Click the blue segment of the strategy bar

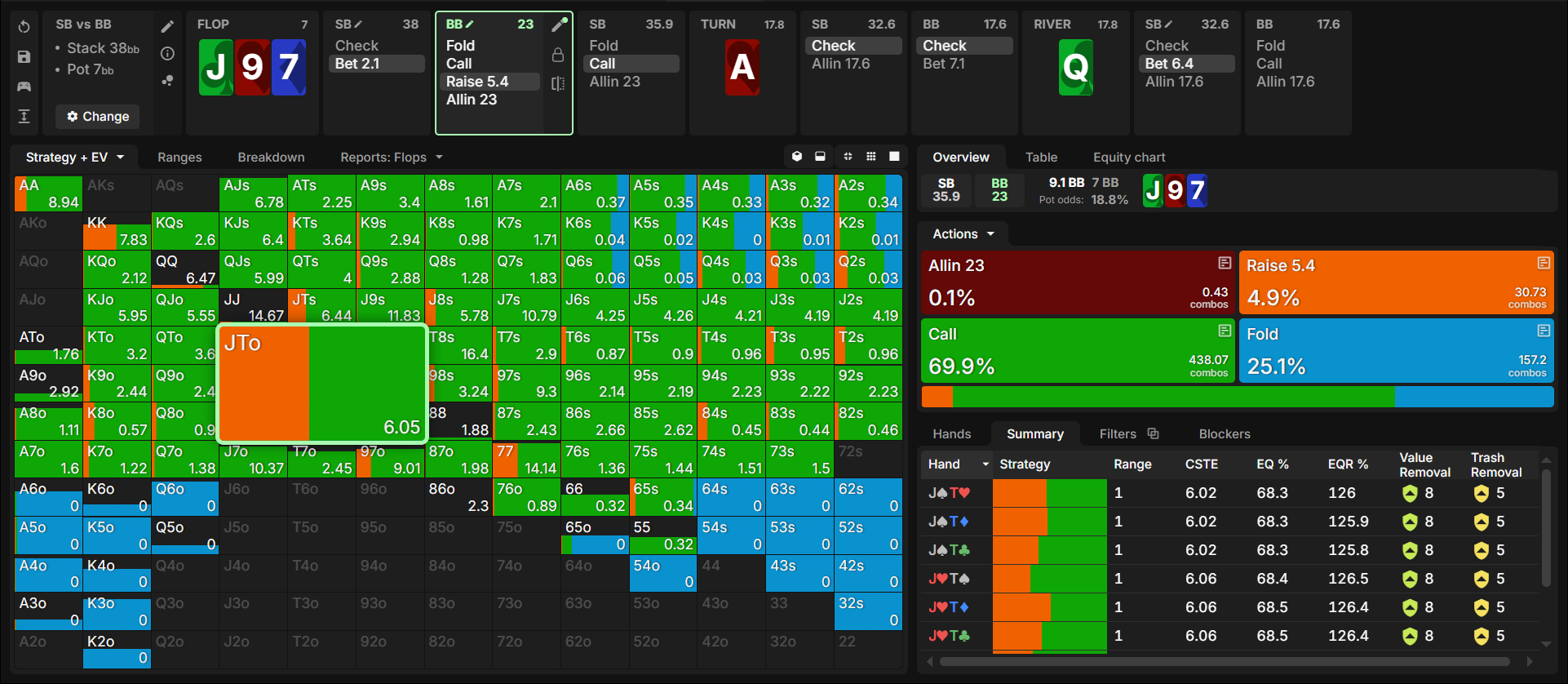point(1473,397)
